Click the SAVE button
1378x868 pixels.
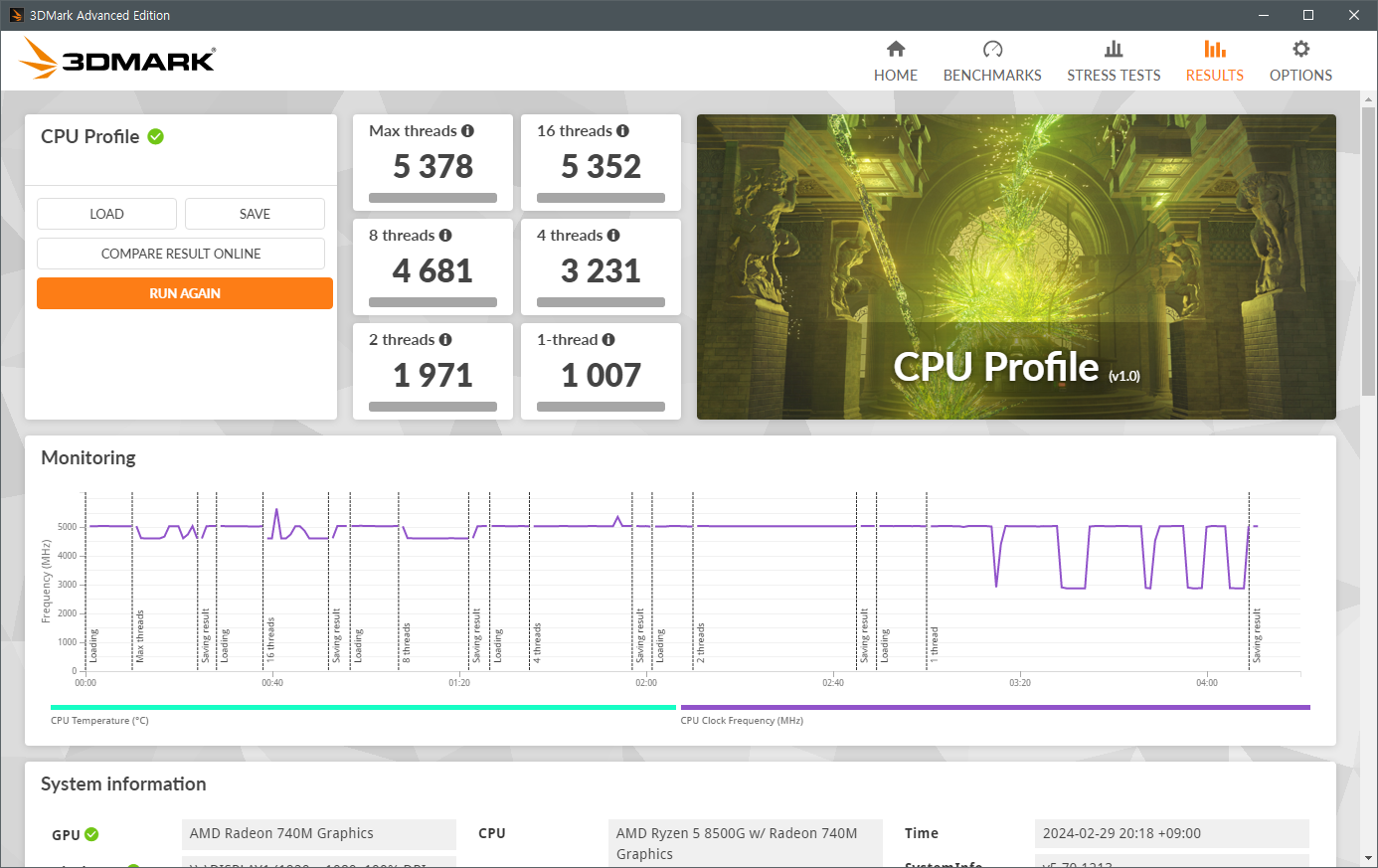255,214
